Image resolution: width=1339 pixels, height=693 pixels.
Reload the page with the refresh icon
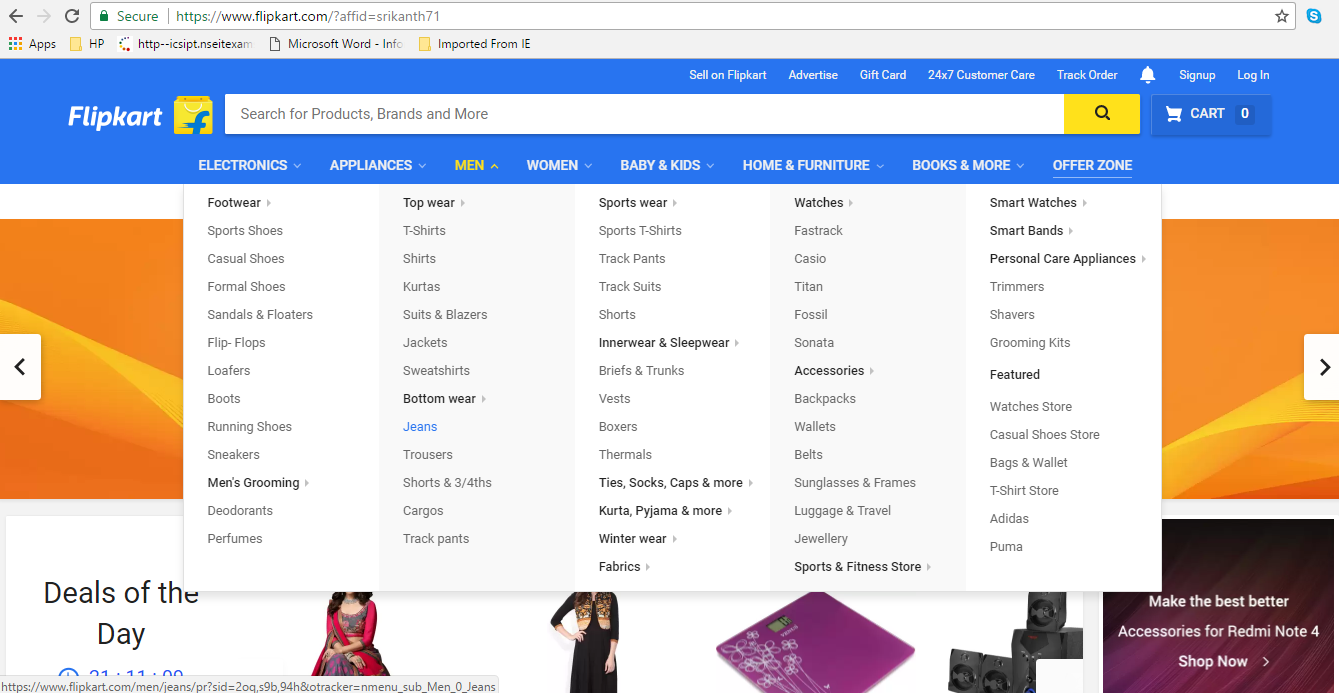point(72,16)
